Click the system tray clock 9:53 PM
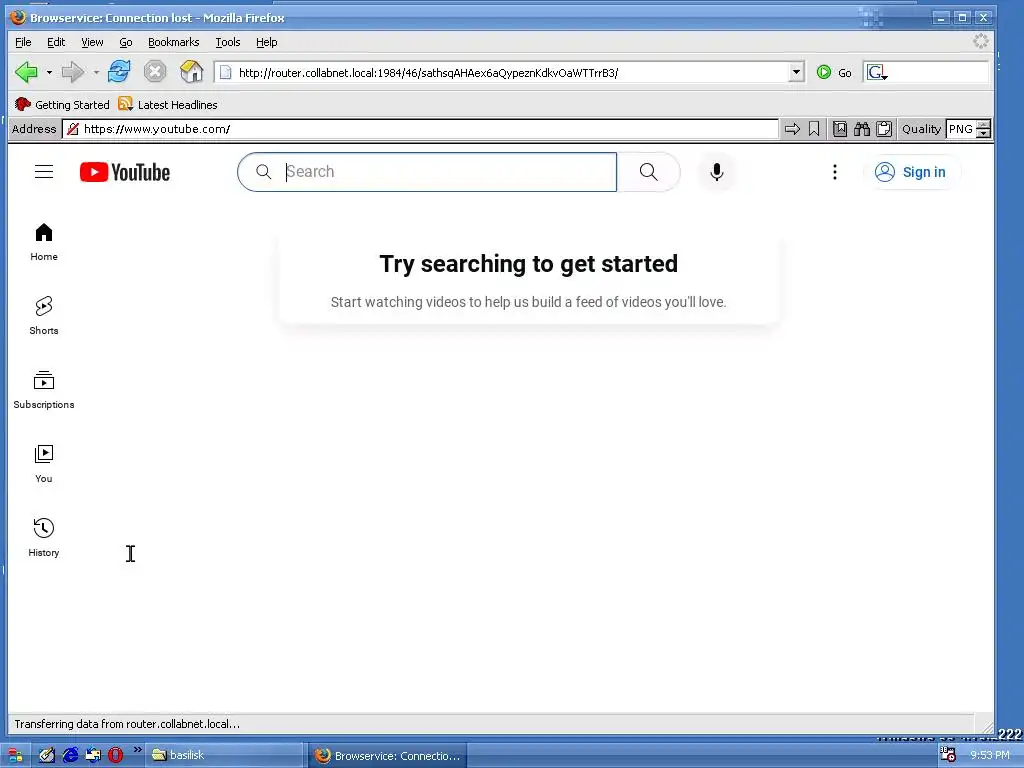 click(989, 755)
